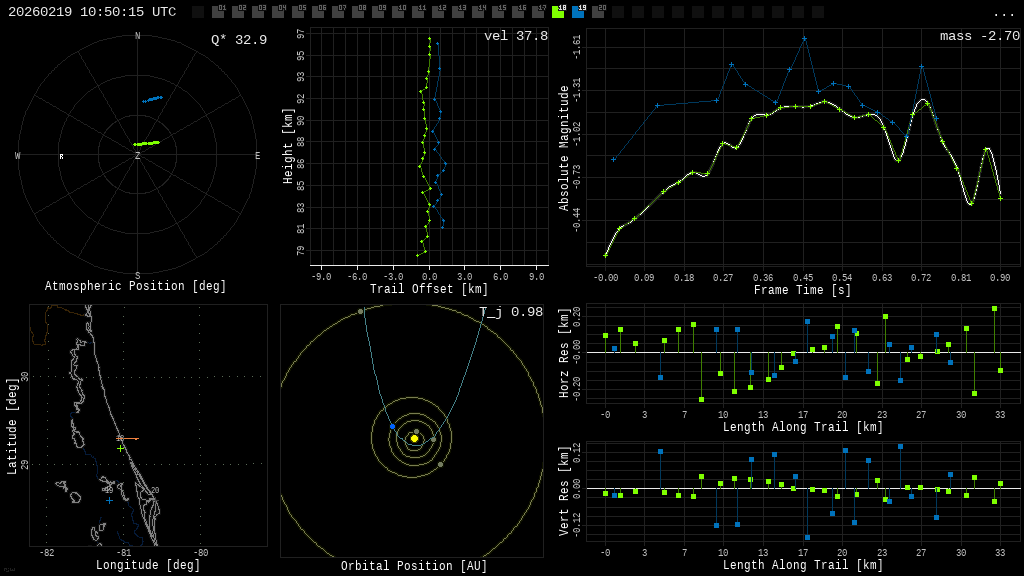This screenshot has width=1024, height=576.
Task: Select the orange meteor track on the map
Action: 127,438
